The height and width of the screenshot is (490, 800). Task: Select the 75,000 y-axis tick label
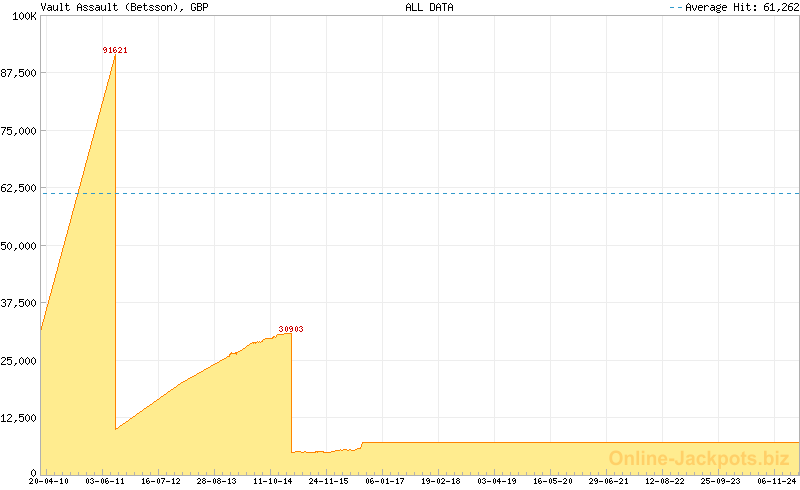click(19, 131)
